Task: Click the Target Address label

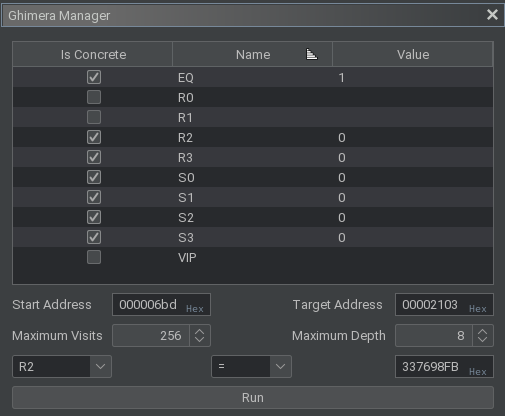Action: tap(337, 305)
